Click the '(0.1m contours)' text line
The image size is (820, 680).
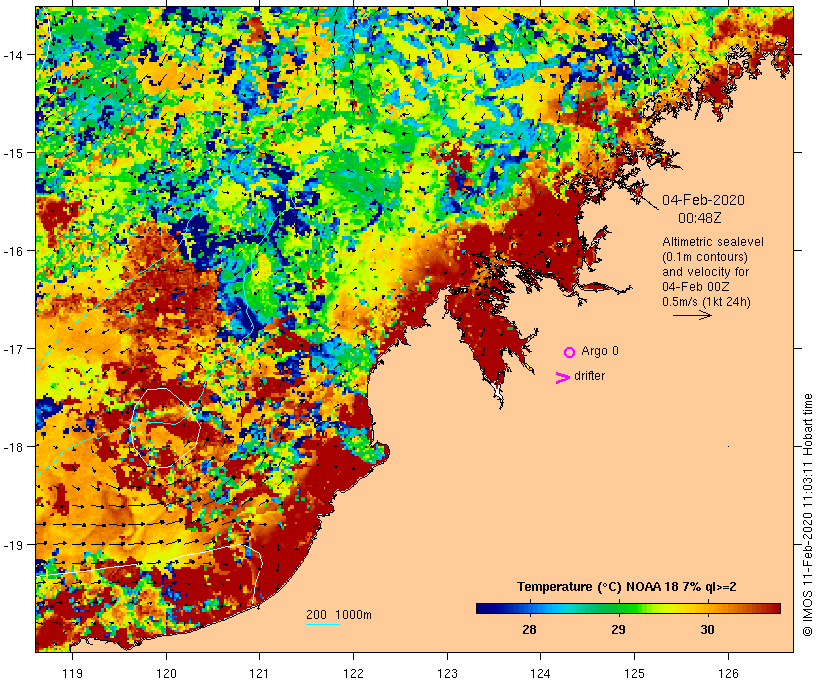(x=705, y=257)
